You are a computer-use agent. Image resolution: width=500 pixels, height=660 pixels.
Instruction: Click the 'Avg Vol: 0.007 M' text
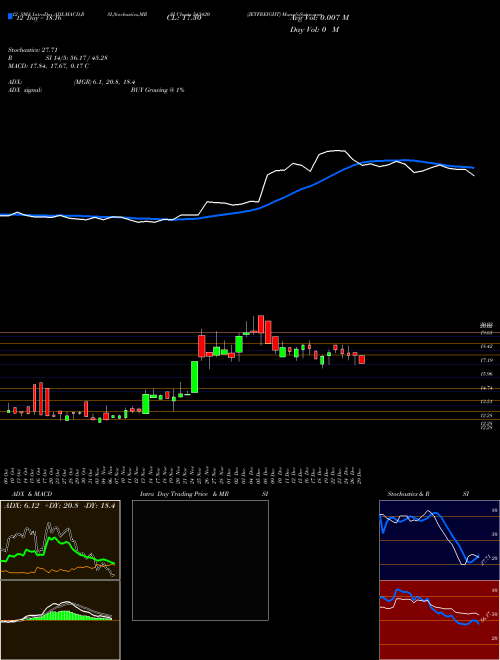coord(319,18)
